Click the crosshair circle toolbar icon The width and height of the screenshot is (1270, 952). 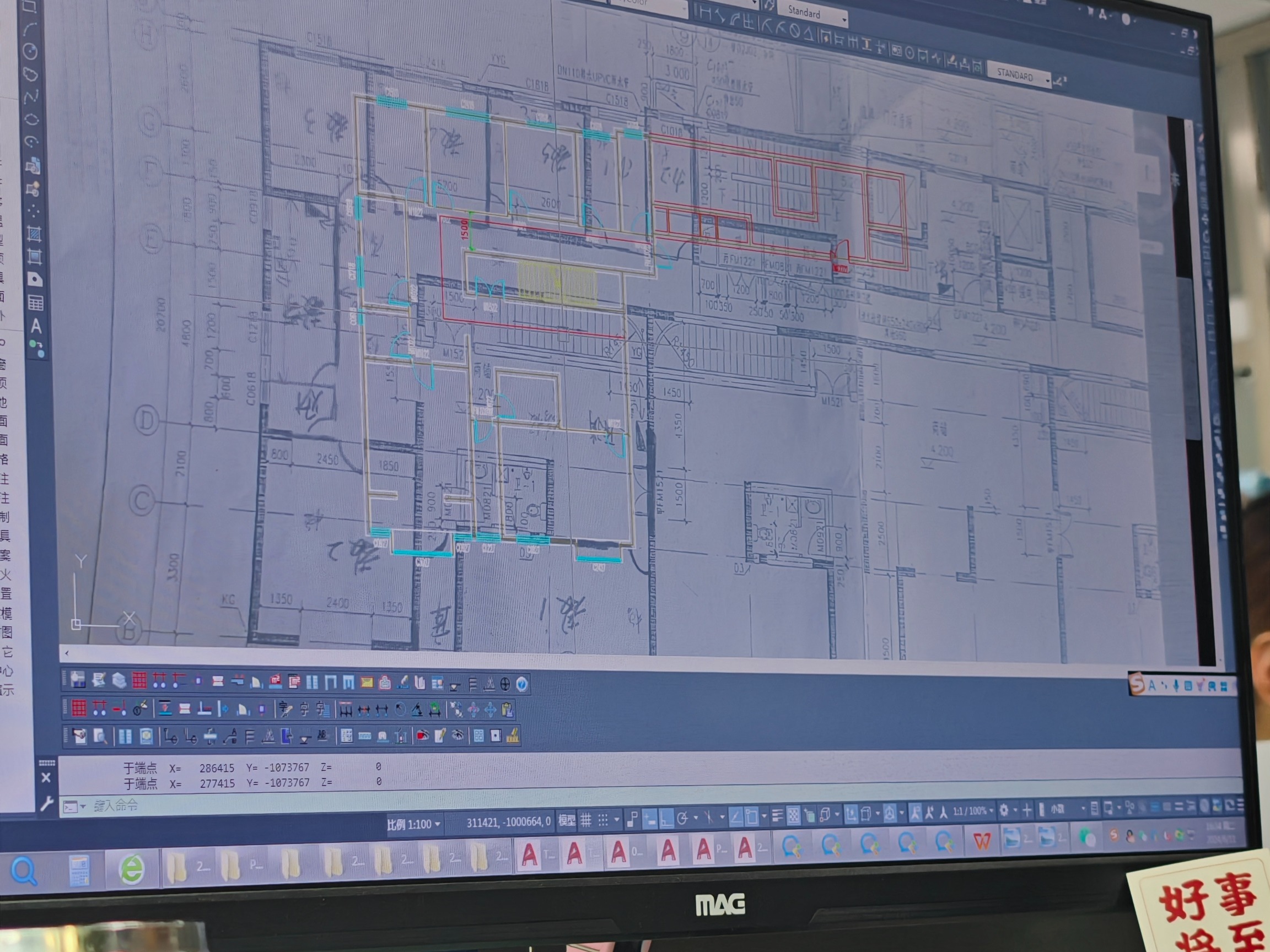click(x=505, y=684)
